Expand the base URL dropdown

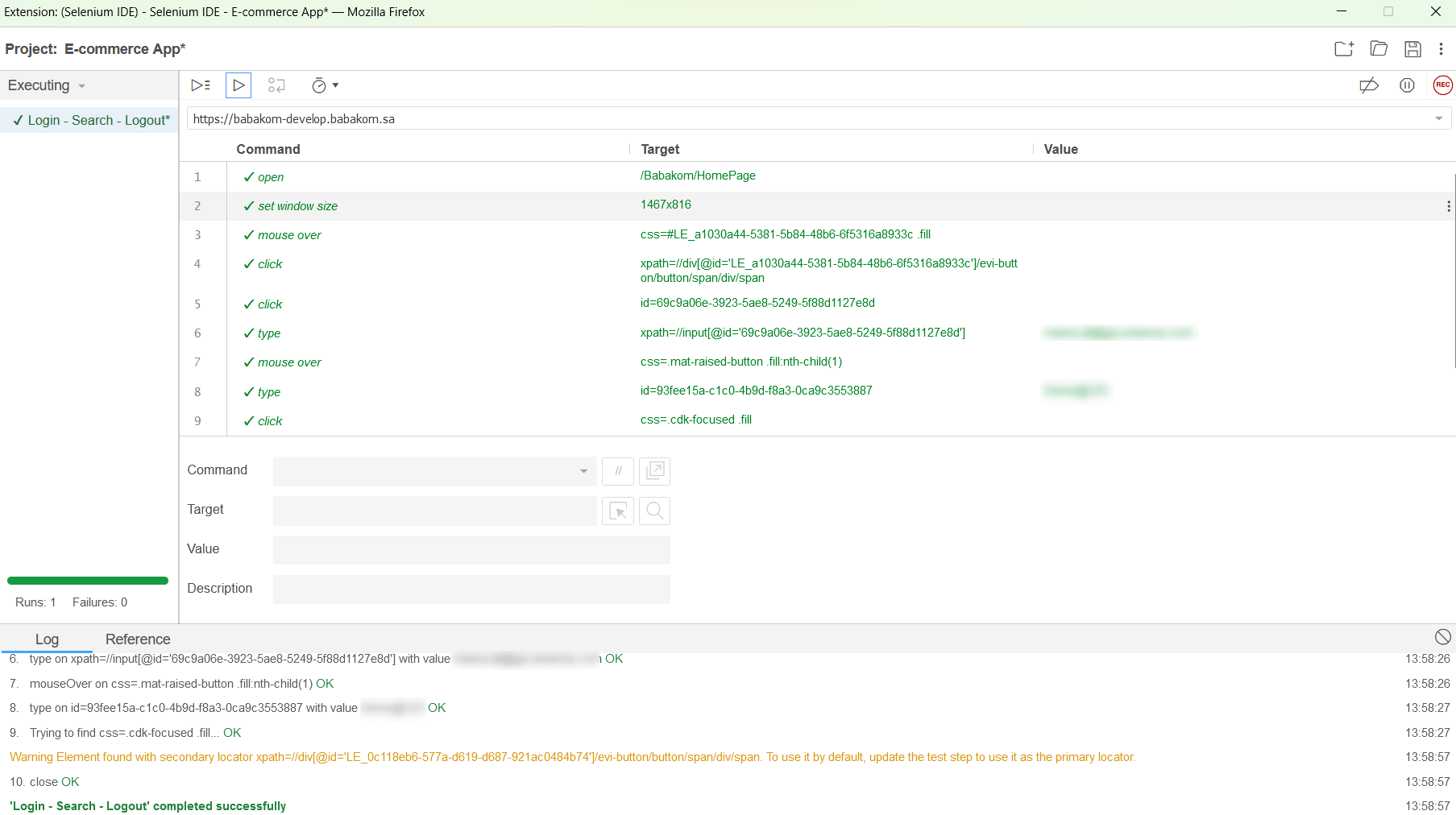1438,118
